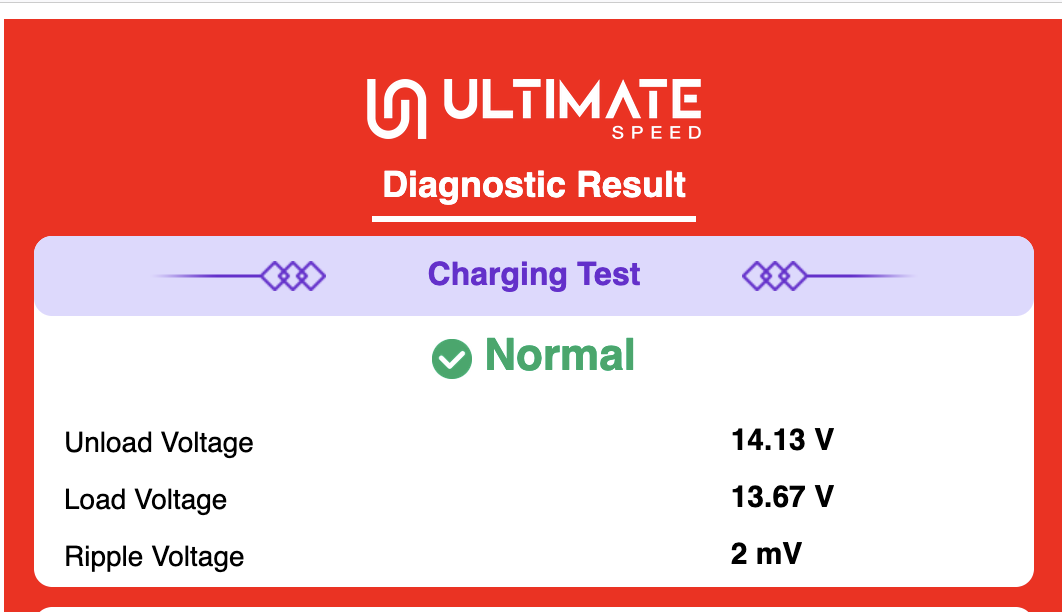The height and width of the screenshot is (612, 1062).
Task: Click the Charging Test section header
Action: pyautogui.click(x=534, y=275)
